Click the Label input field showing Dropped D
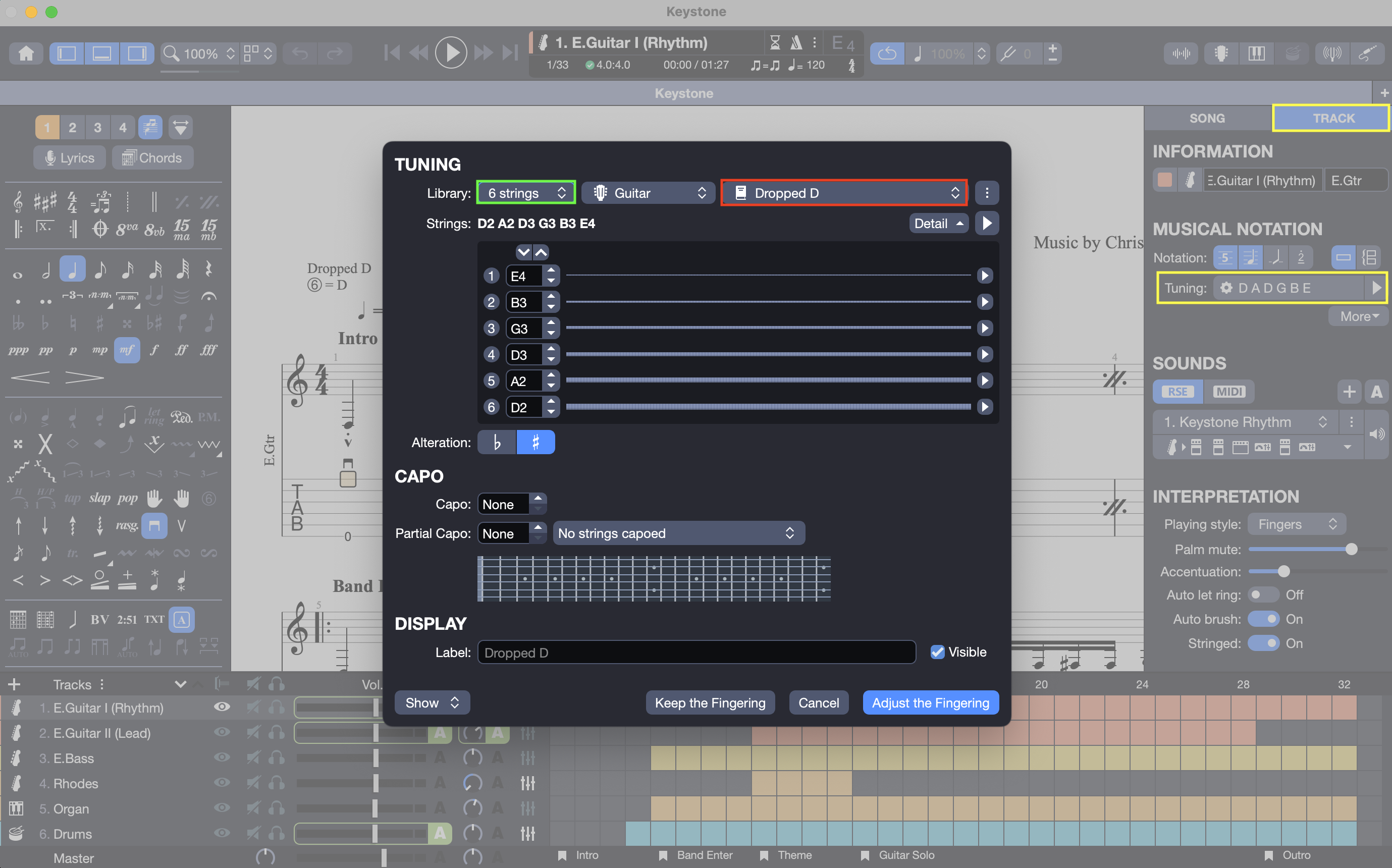This screenshot has width=1392, height=868. [697, 652]
